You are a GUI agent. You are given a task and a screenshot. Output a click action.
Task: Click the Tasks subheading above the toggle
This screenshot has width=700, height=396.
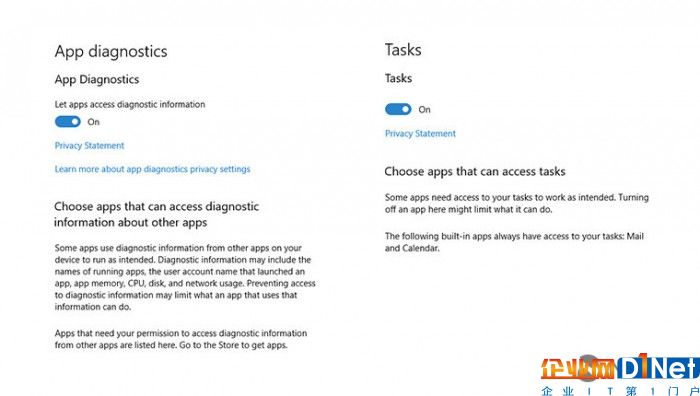pyautogui.click(x=398, y=78)
